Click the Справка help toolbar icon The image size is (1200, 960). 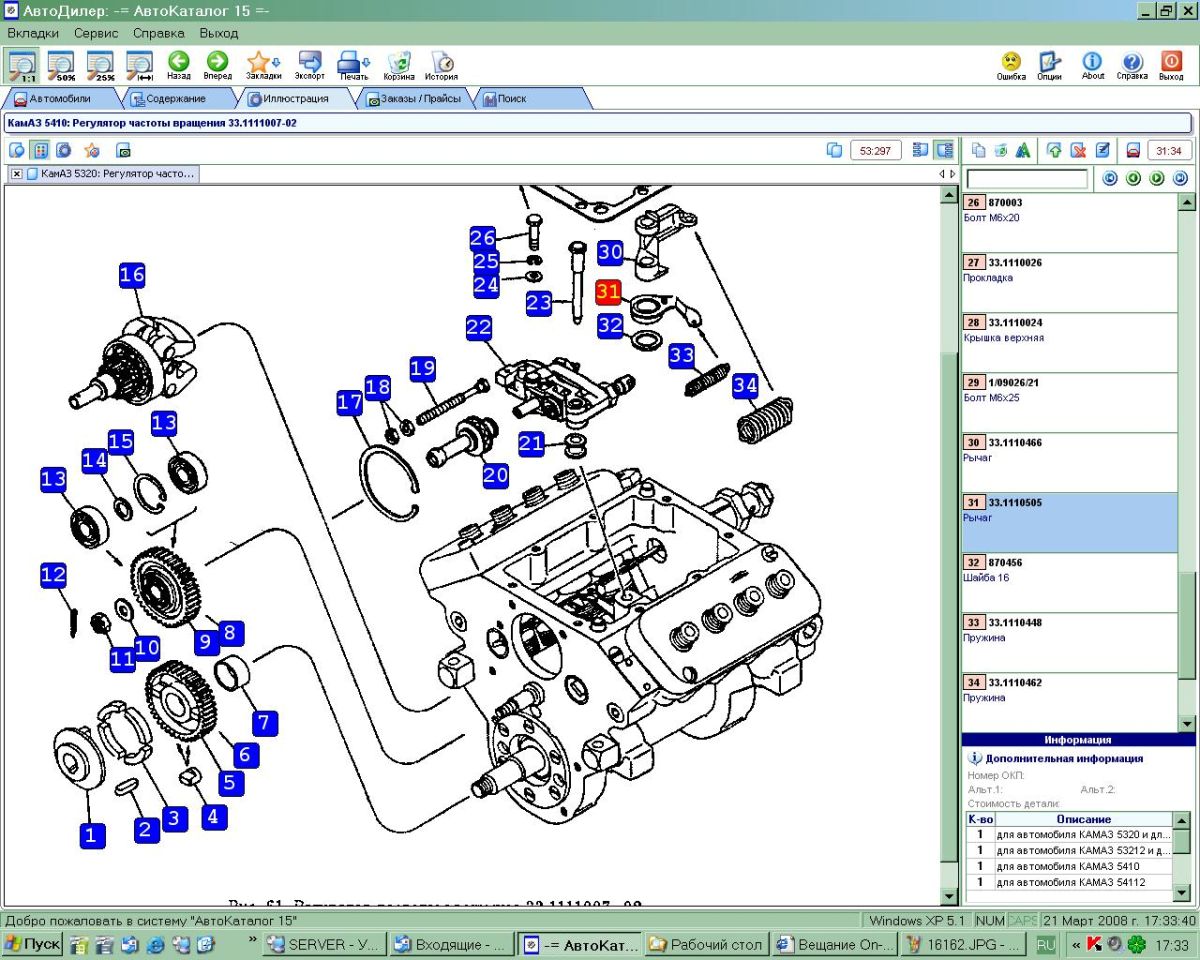coord(1132,66)
